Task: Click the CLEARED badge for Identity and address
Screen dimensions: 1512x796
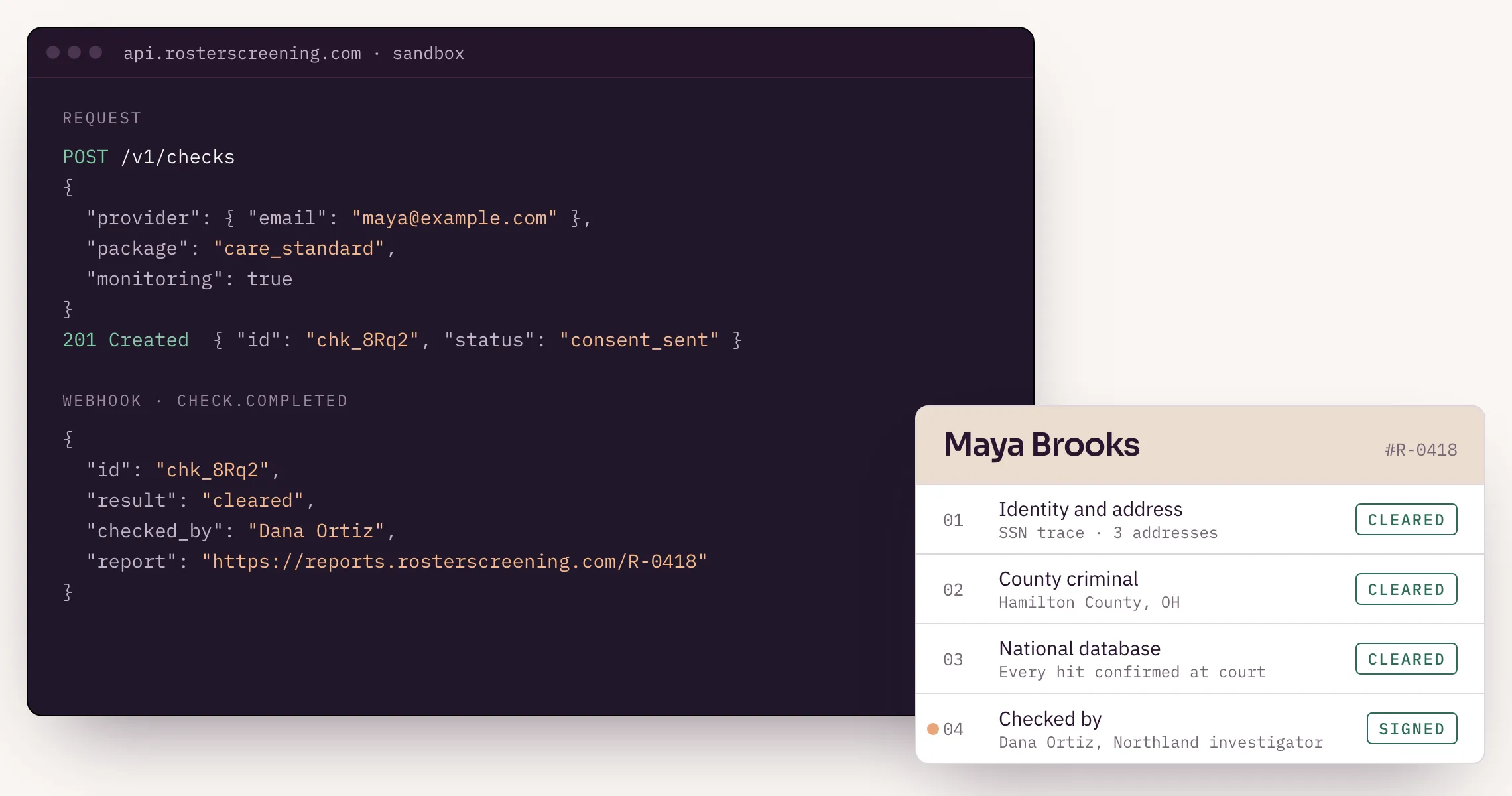Action: [1406, 519]
